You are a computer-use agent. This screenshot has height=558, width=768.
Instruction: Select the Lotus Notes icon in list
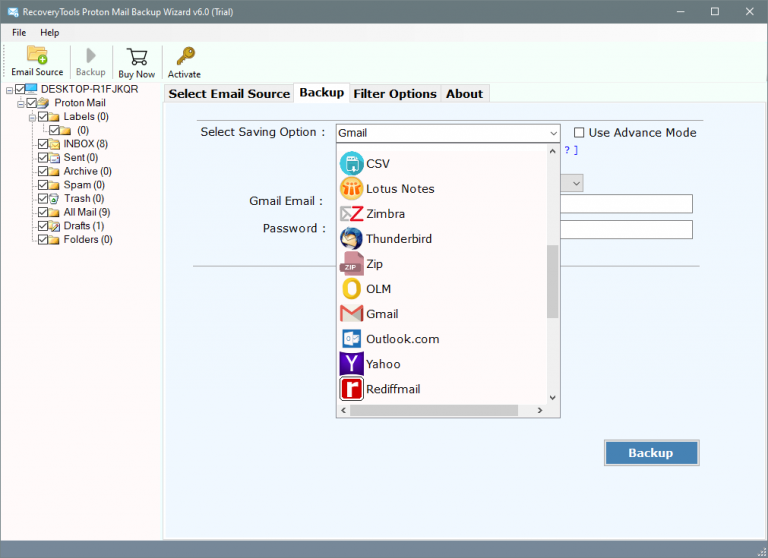351,189
